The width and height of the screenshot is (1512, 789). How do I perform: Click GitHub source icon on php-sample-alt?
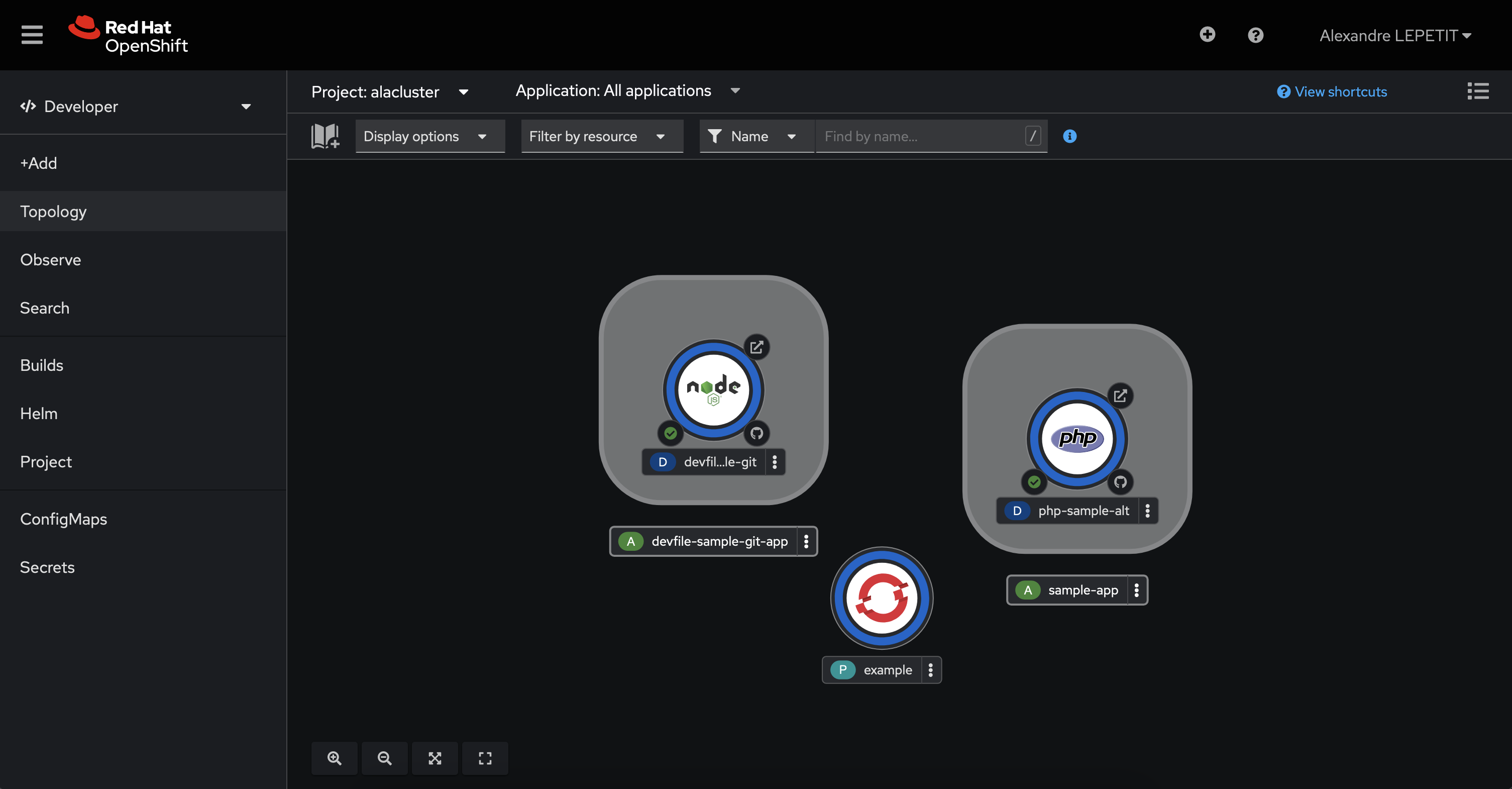1120,482
